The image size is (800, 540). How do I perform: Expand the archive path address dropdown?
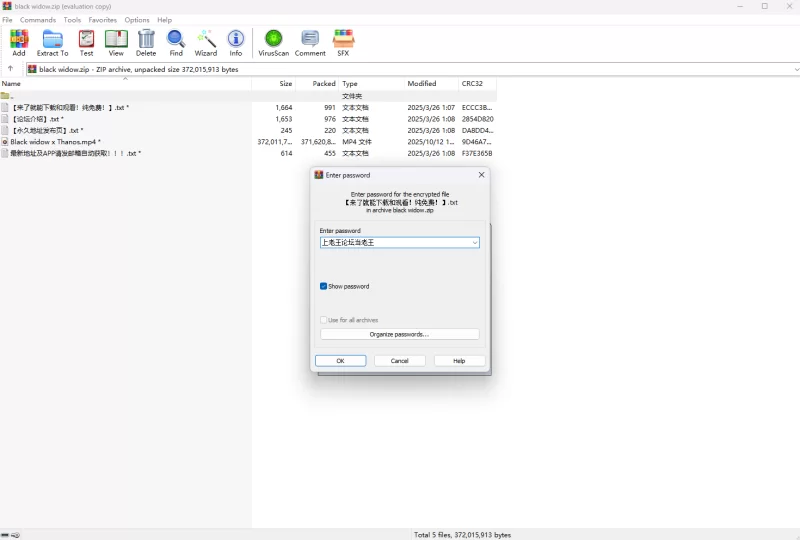point(795,69)
